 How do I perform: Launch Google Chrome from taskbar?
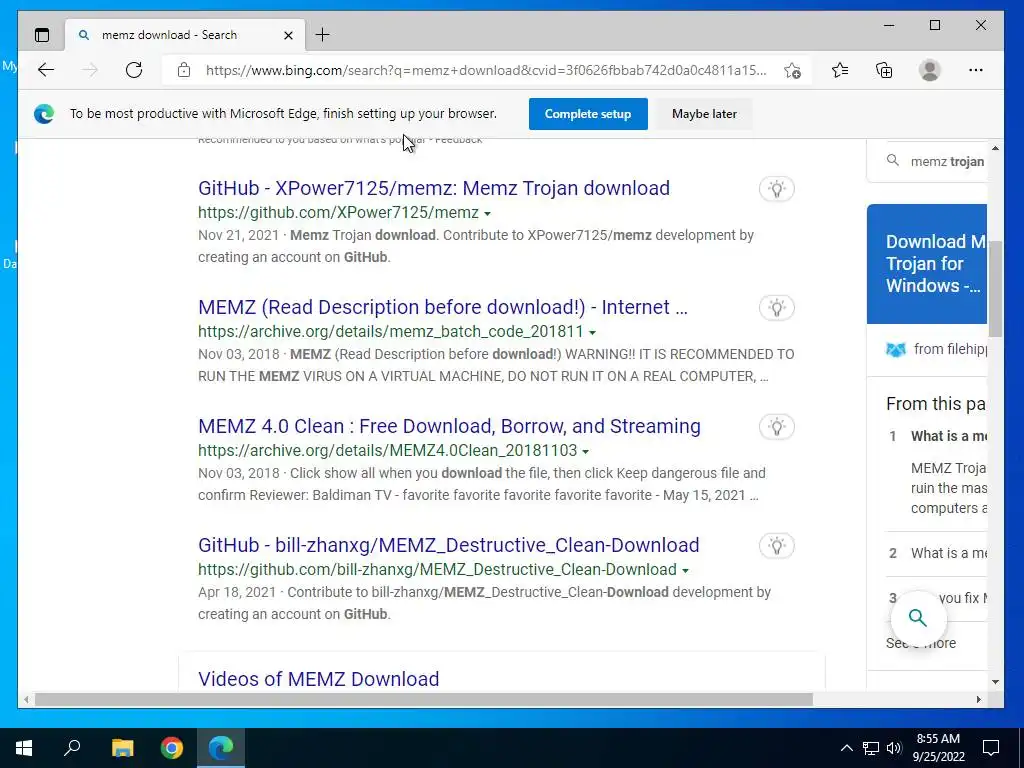(x=172, y=748)
